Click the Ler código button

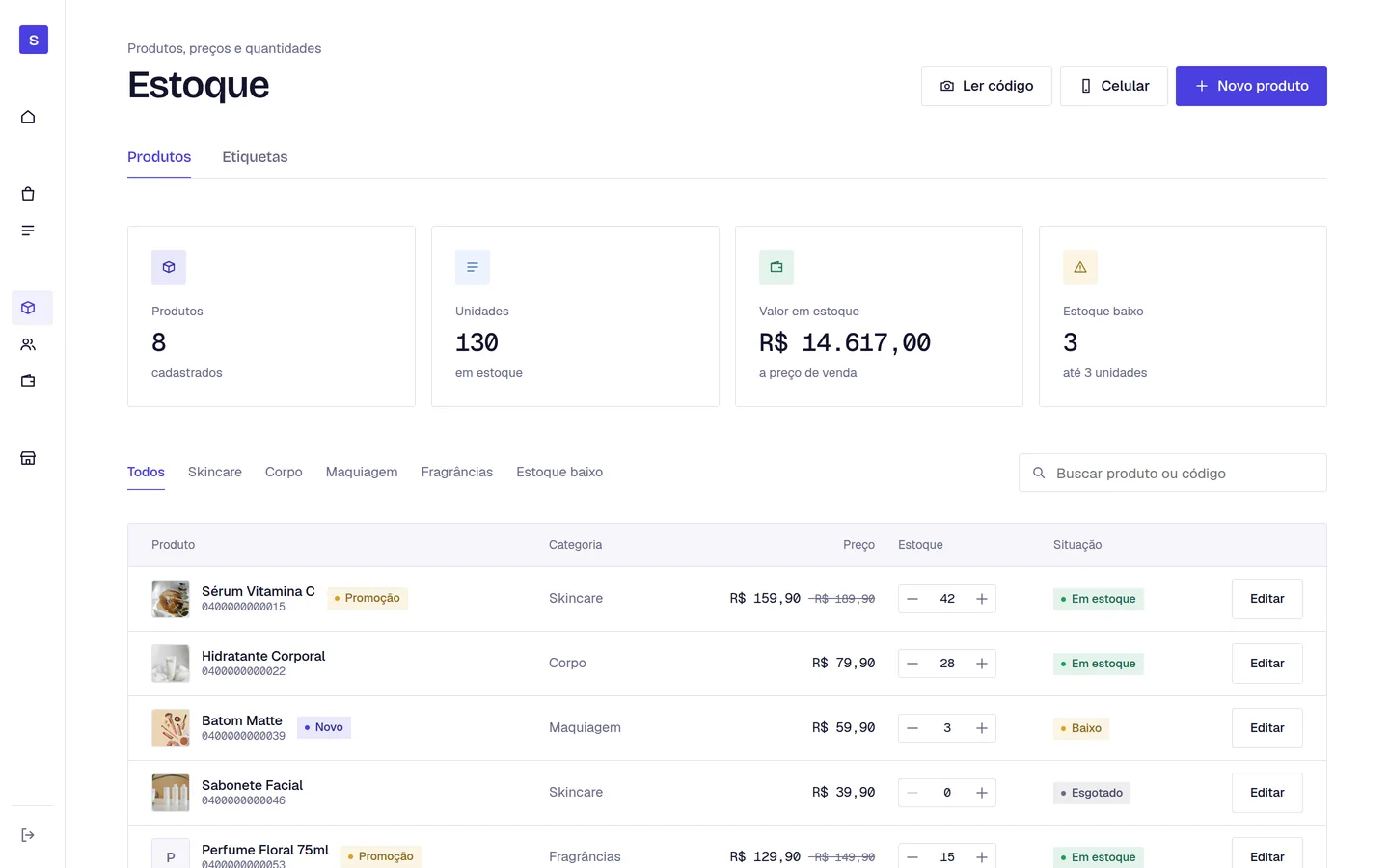point(987,86)
